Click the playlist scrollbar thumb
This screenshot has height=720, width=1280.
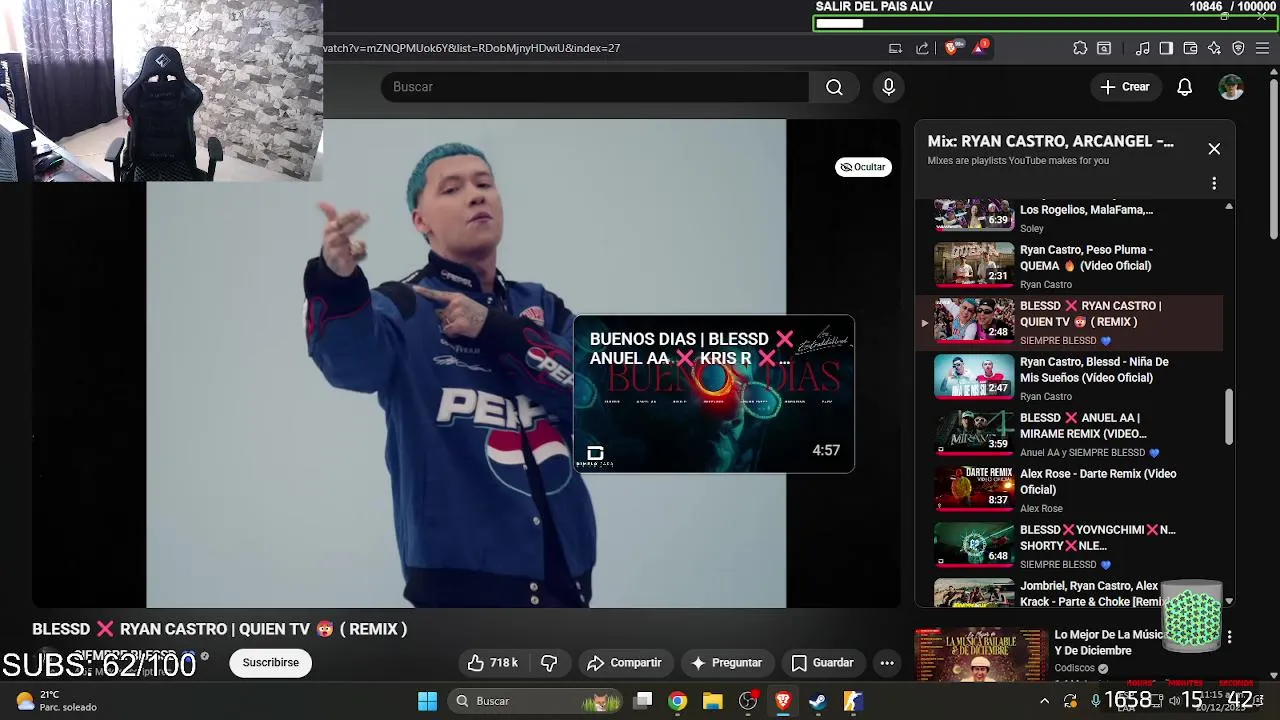click(x=1229, y=416)
